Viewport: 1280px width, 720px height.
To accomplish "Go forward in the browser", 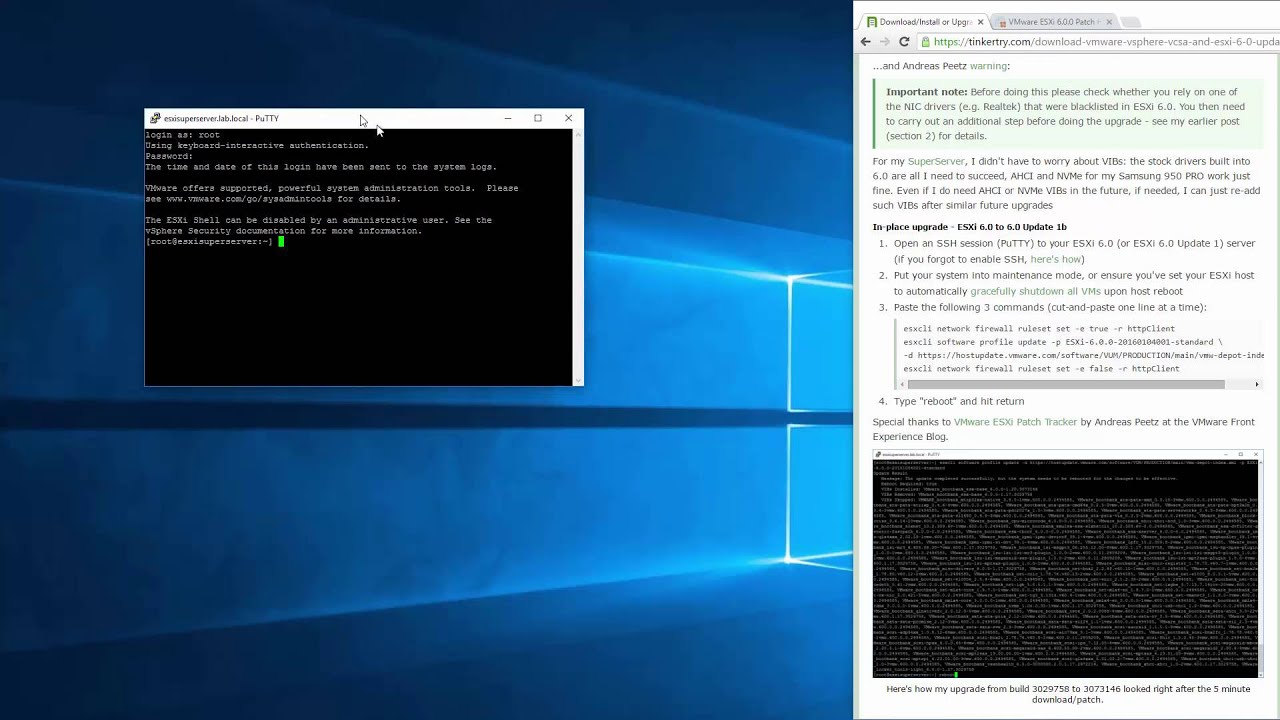I will point(885,42).
